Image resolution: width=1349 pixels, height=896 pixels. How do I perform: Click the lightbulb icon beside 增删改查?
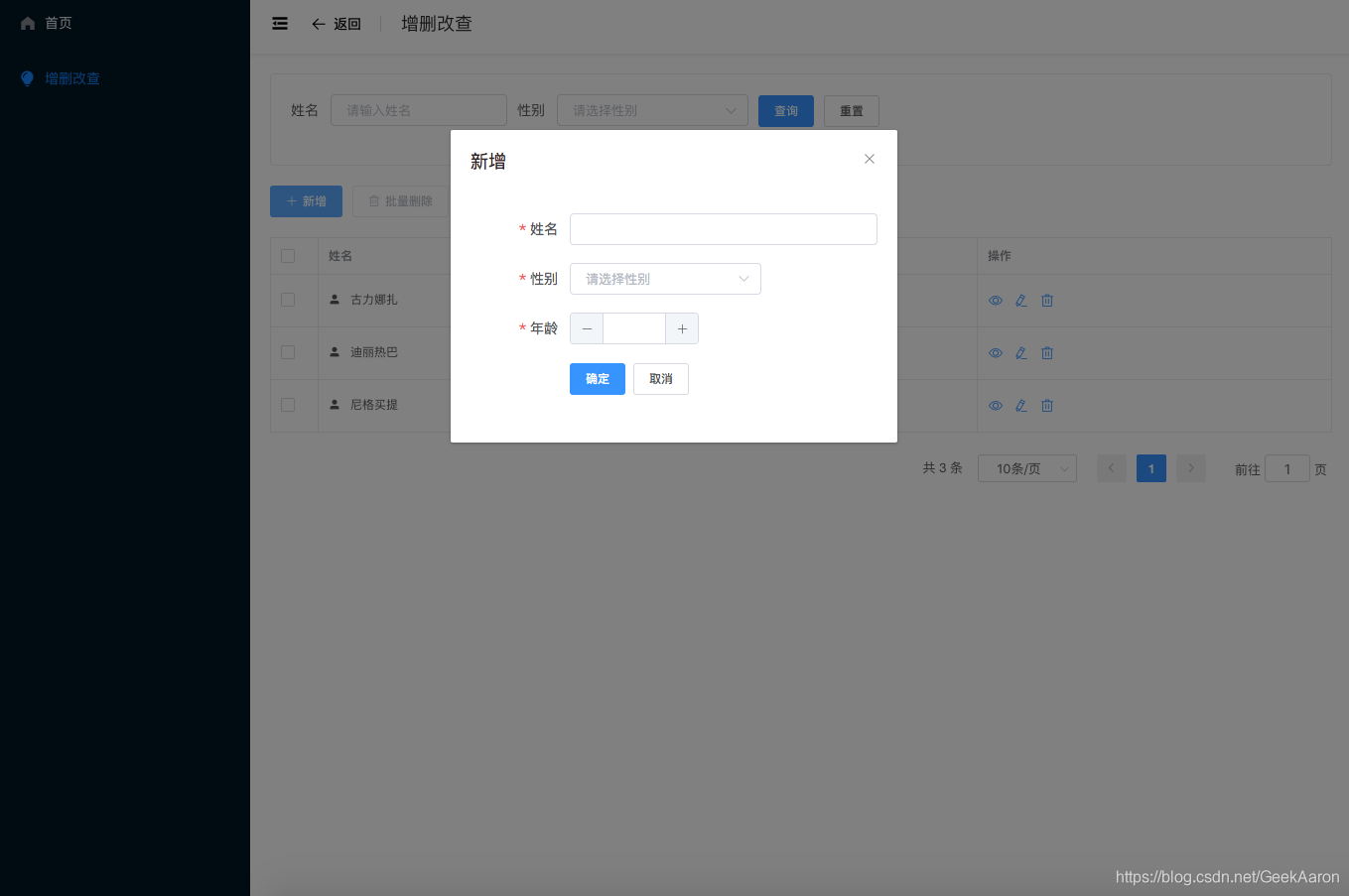[x=28, y=78]
